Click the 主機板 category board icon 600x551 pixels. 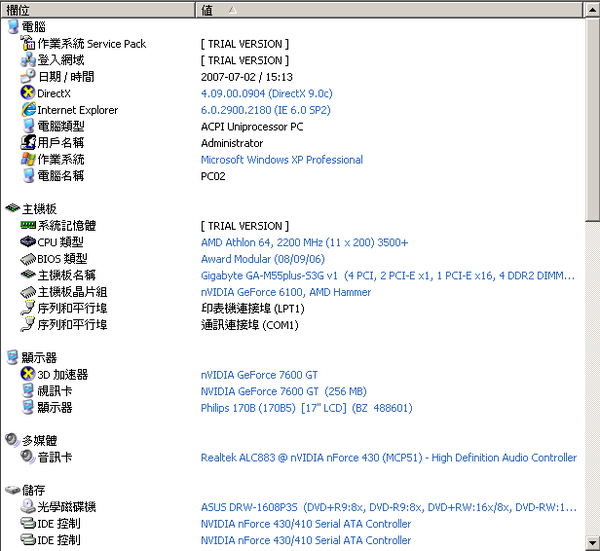click(x=12, y=208)
